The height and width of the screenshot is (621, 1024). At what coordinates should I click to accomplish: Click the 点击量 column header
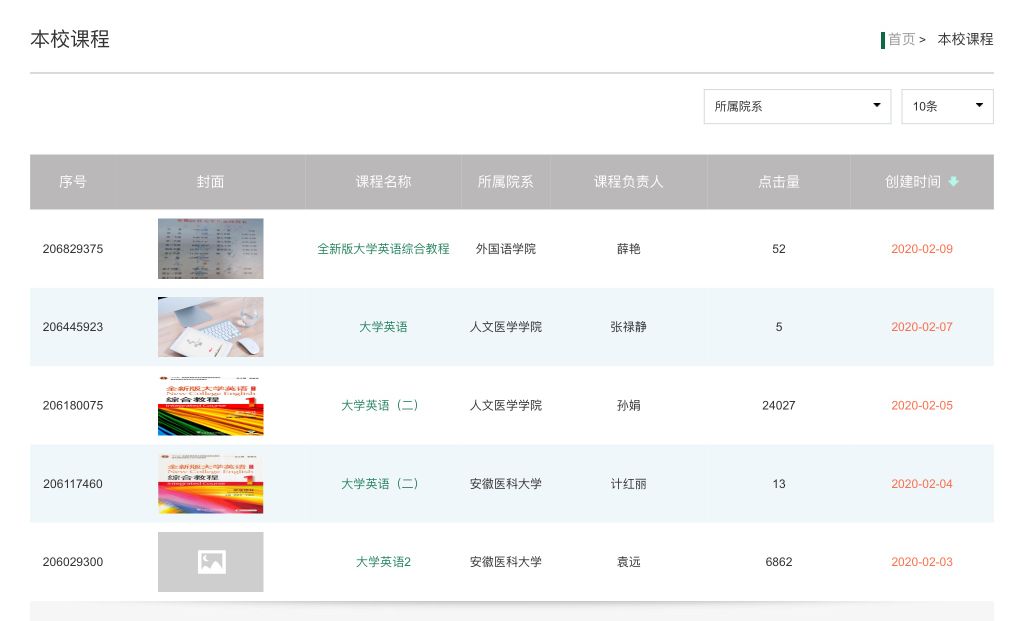point(778,182)
